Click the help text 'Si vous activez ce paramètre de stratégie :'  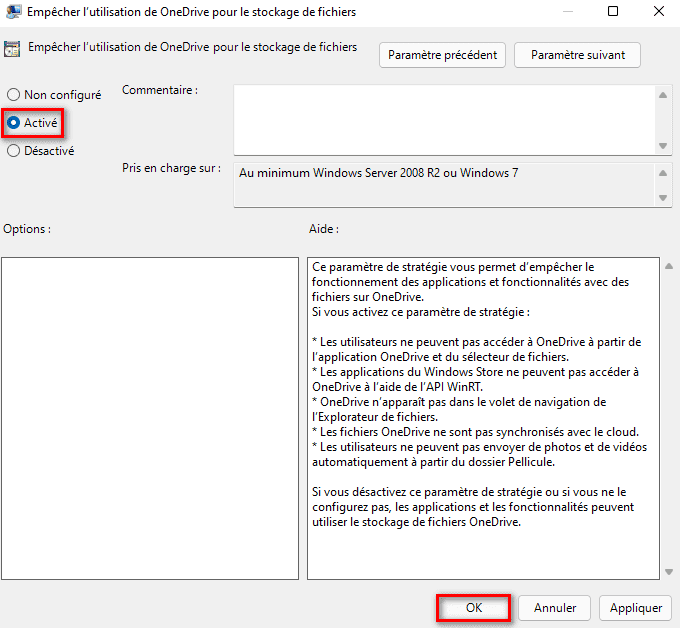coord(421,312)
